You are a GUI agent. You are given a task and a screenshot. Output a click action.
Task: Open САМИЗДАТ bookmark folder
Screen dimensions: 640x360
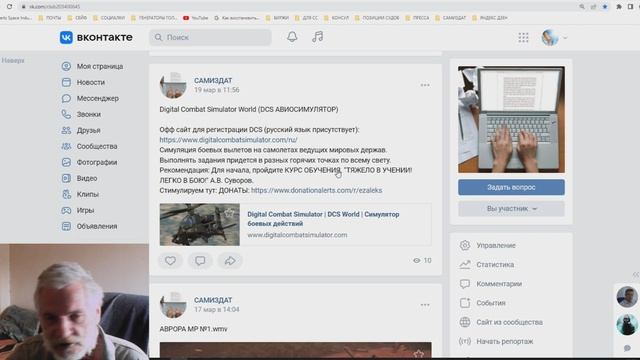pos(451,18)
